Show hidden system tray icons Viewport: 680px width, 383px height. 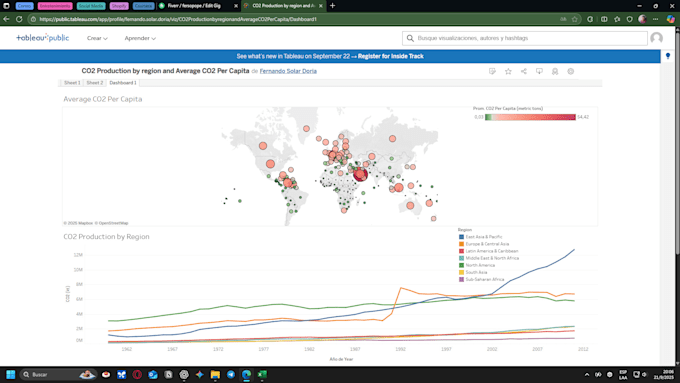tap(587, 374)
